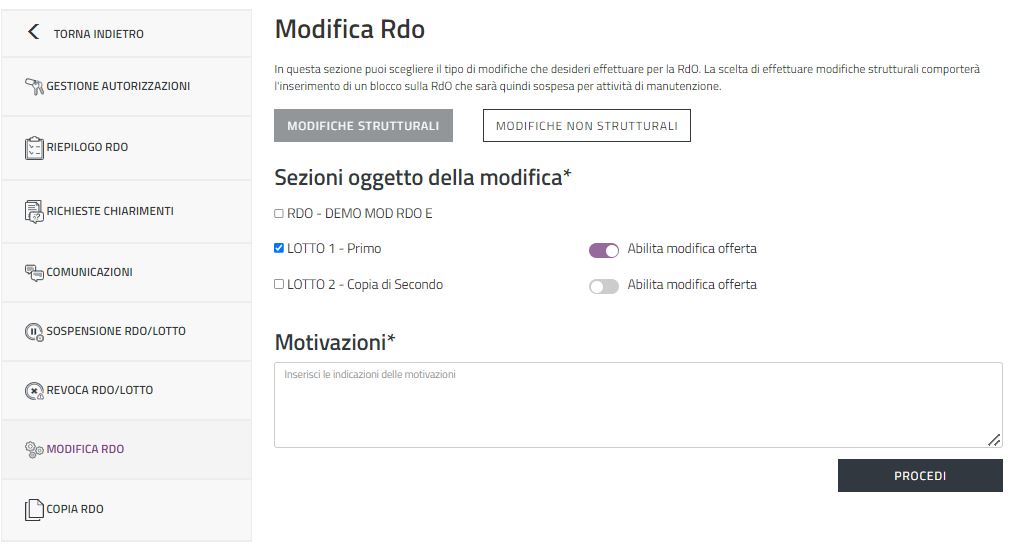Click the Richieste Chiarimenti document icon
This screenshot has width=1032, height=545.
pyautogui.click(x=34, y=212)
